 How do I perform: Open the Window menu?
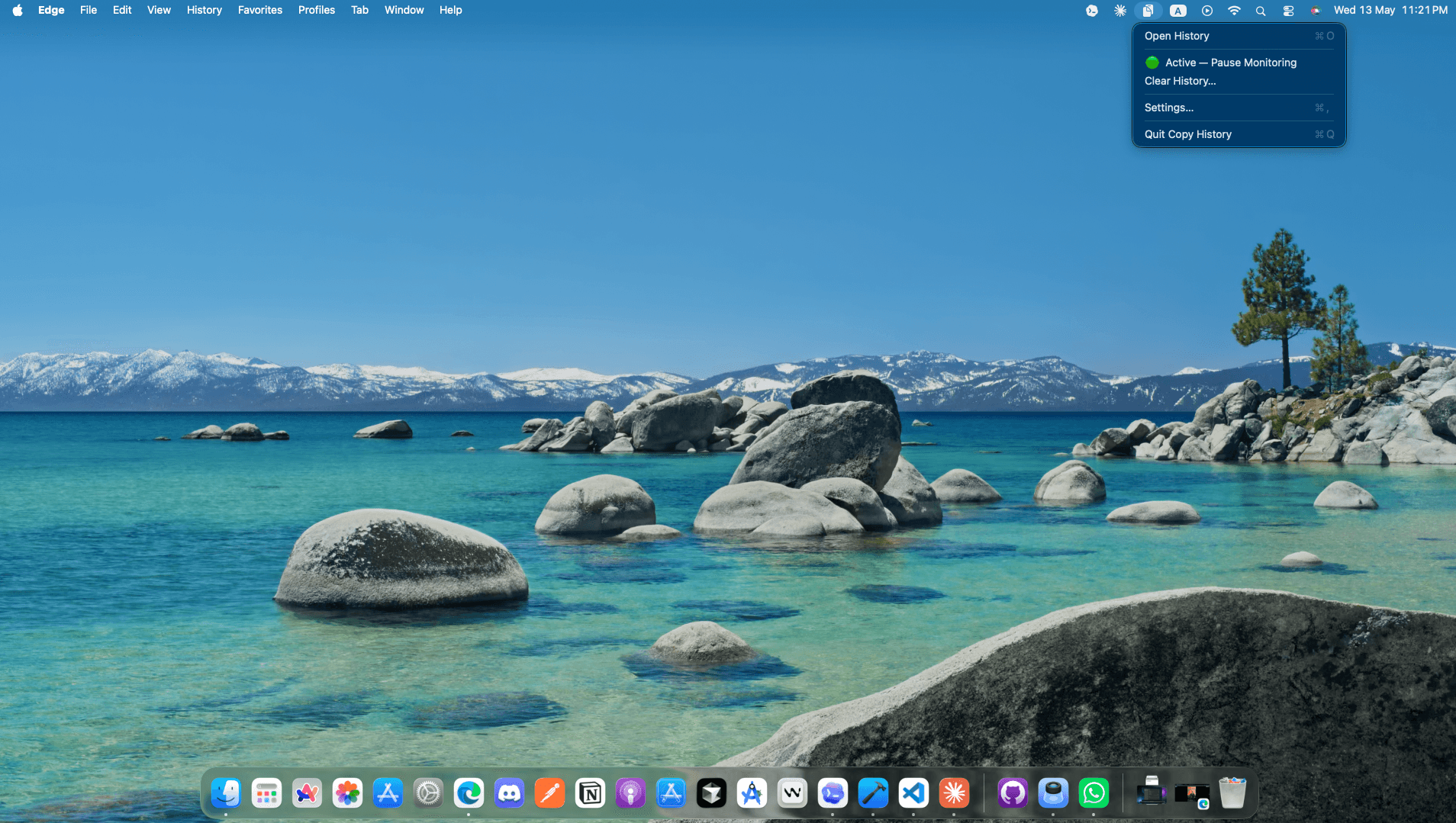[404, 10]
